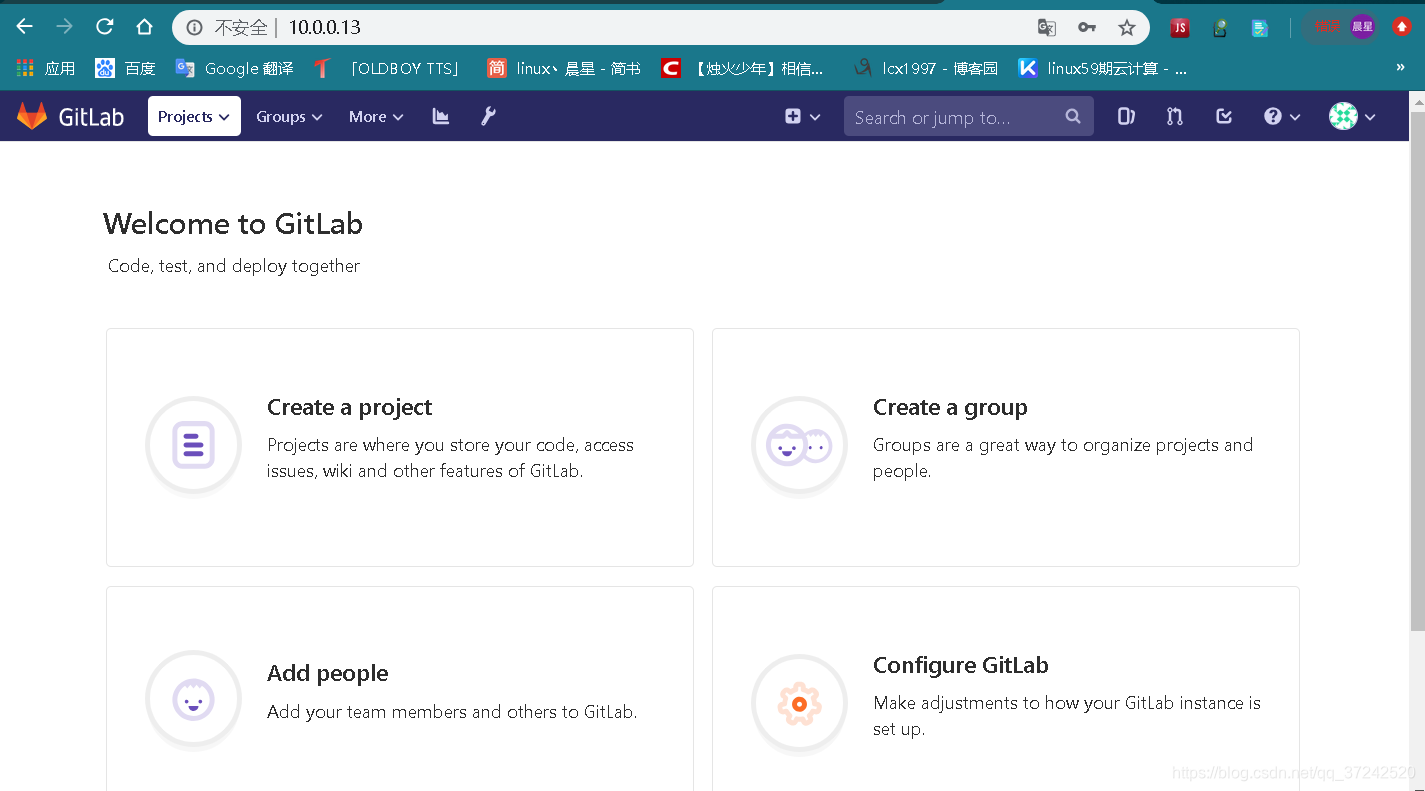This screenshot has width=1425, height=791.
Task: Open the lcx1997 博客园 bookmark
Action: (926, 68)
